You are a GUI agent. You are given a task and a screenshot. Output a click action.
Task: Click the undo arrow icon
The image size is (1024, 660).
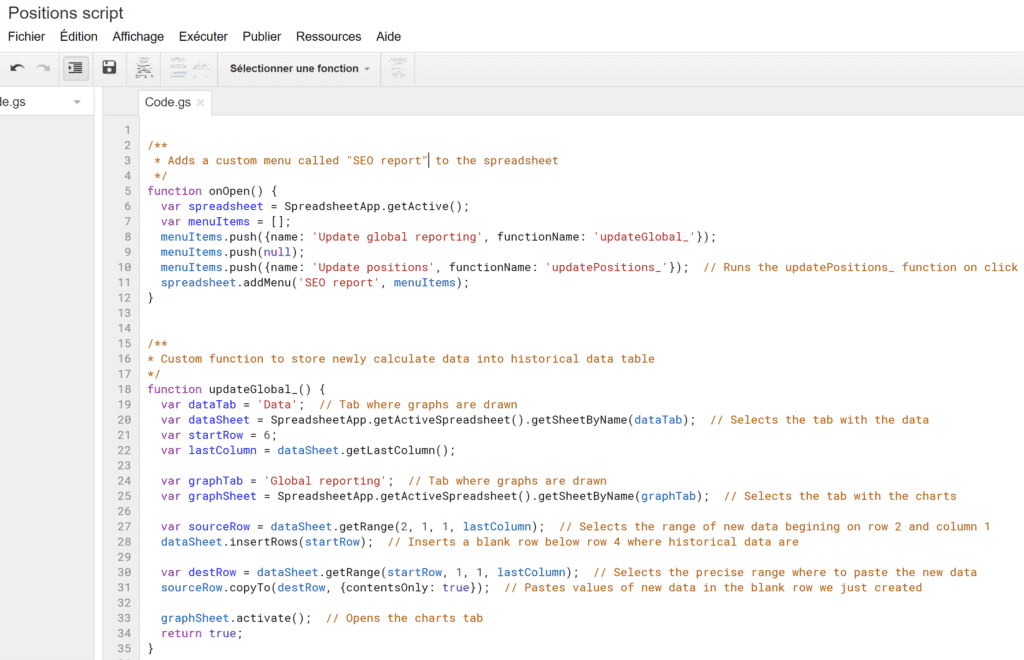[x=17, y=68]
